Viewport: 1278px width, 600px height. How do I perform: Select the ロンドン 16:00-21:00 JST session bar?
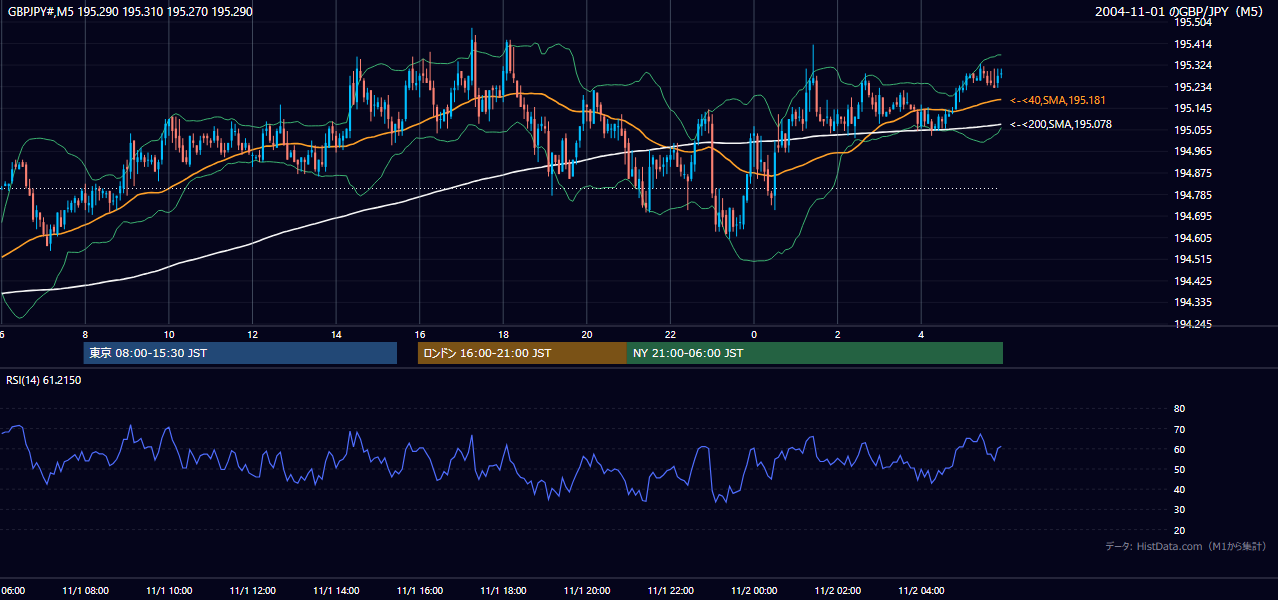pos(522,353)
